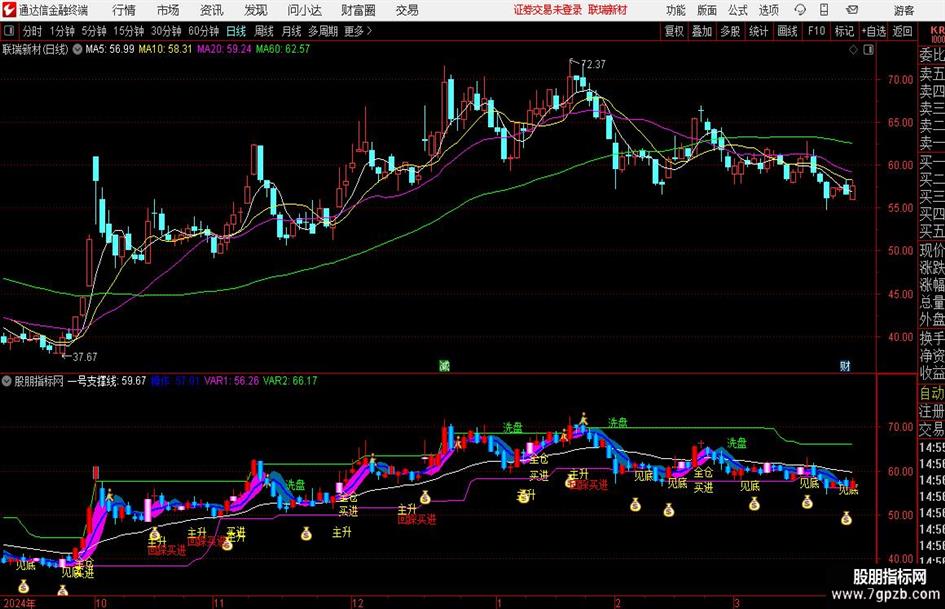945x609 pixels.
Task: Toggle the right info panel icon
Action: 868,50
